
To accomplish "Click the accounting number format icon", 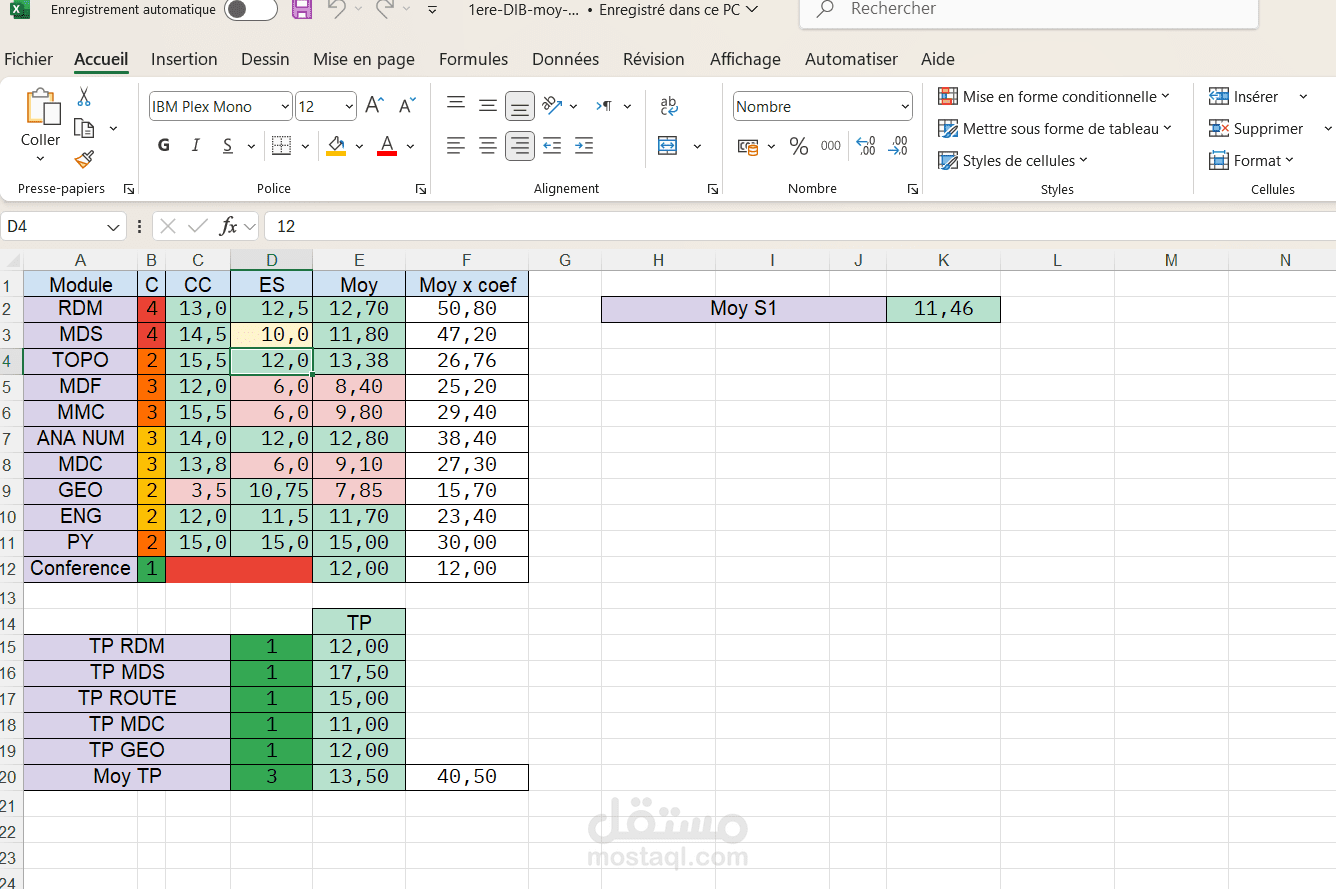I will click(748, 146).
